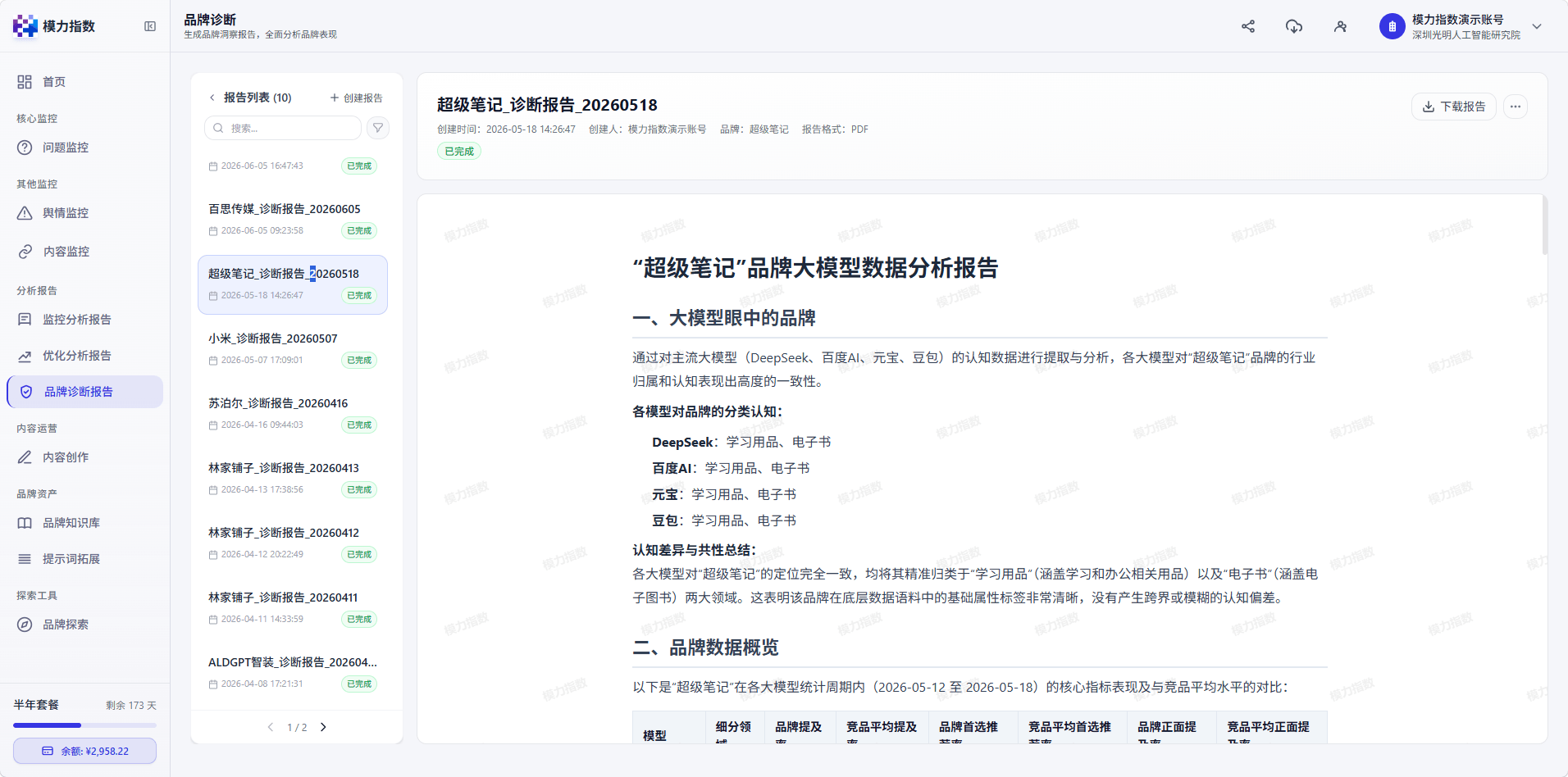Click the 问题监控 question mark icon
Screen dimensions: 1568x777
(25, 148)
